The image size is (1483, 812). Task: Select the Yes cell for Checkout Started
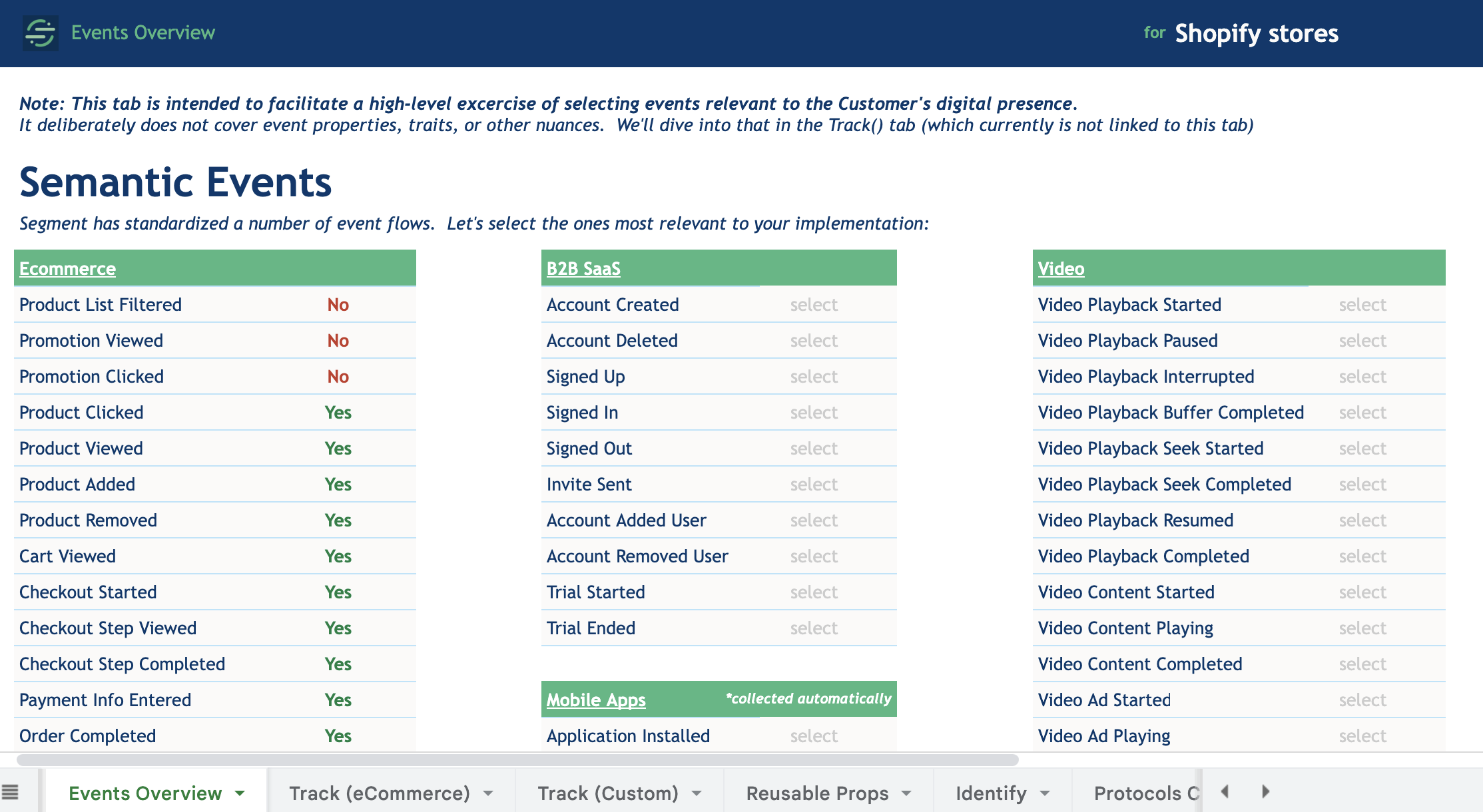[x=338, y=592]
